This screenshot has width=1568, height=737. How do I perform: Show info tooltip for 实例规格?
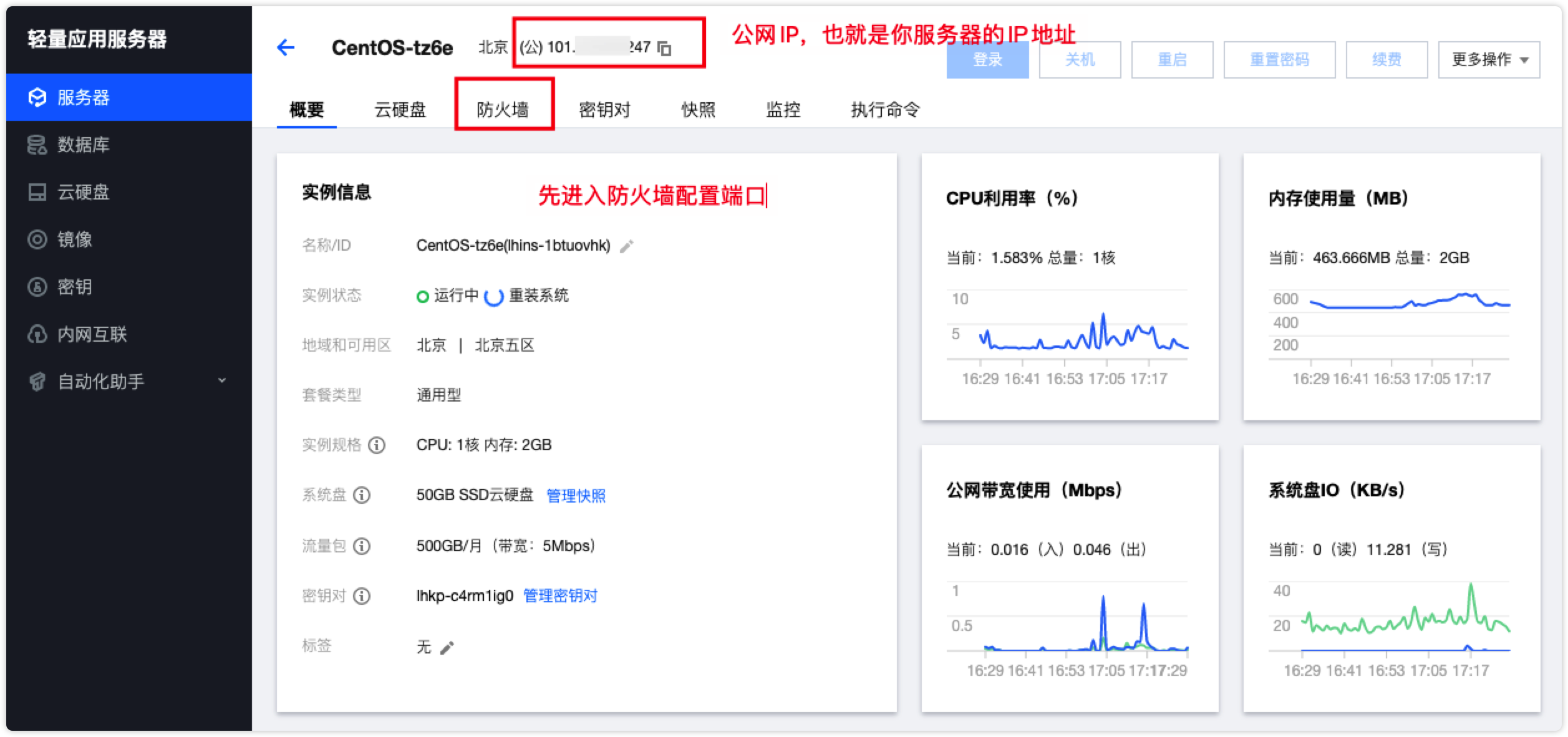pyautogui.click(x=377, y=445)
